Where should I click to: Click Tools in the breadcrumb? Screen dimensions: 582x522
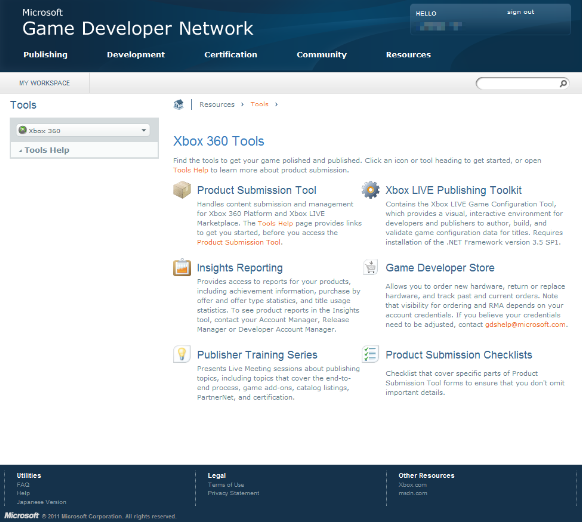click(259, 104)
